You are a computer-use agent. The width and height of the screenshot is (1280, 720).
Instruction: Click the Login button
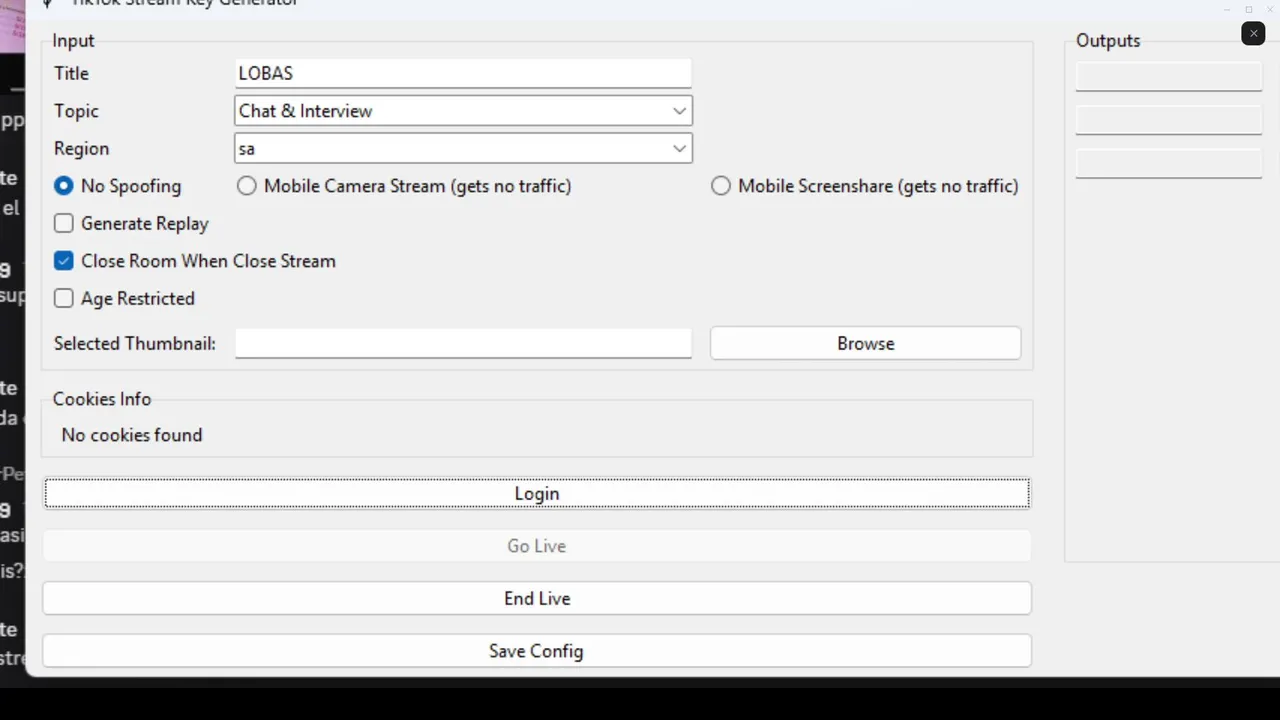point(537,493)
